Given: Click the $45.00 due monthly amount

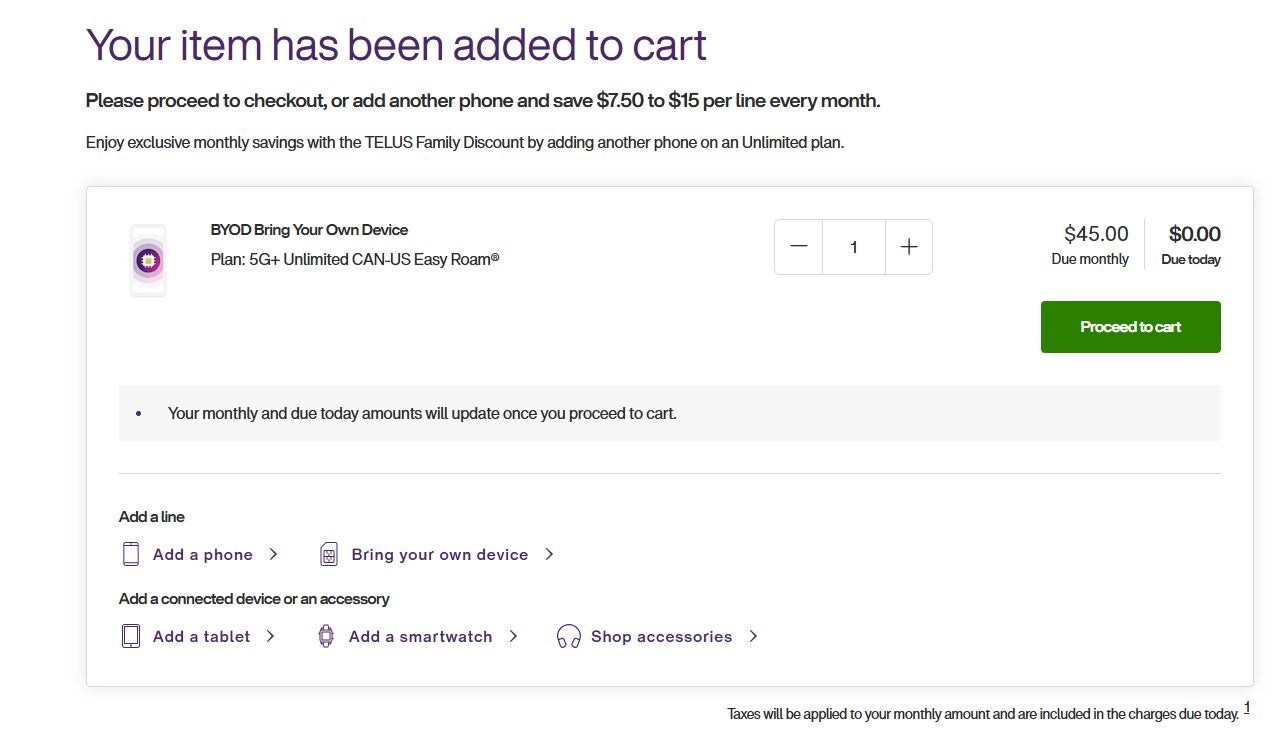Looking at the screenshot, I should click(x=1096, y=234).
